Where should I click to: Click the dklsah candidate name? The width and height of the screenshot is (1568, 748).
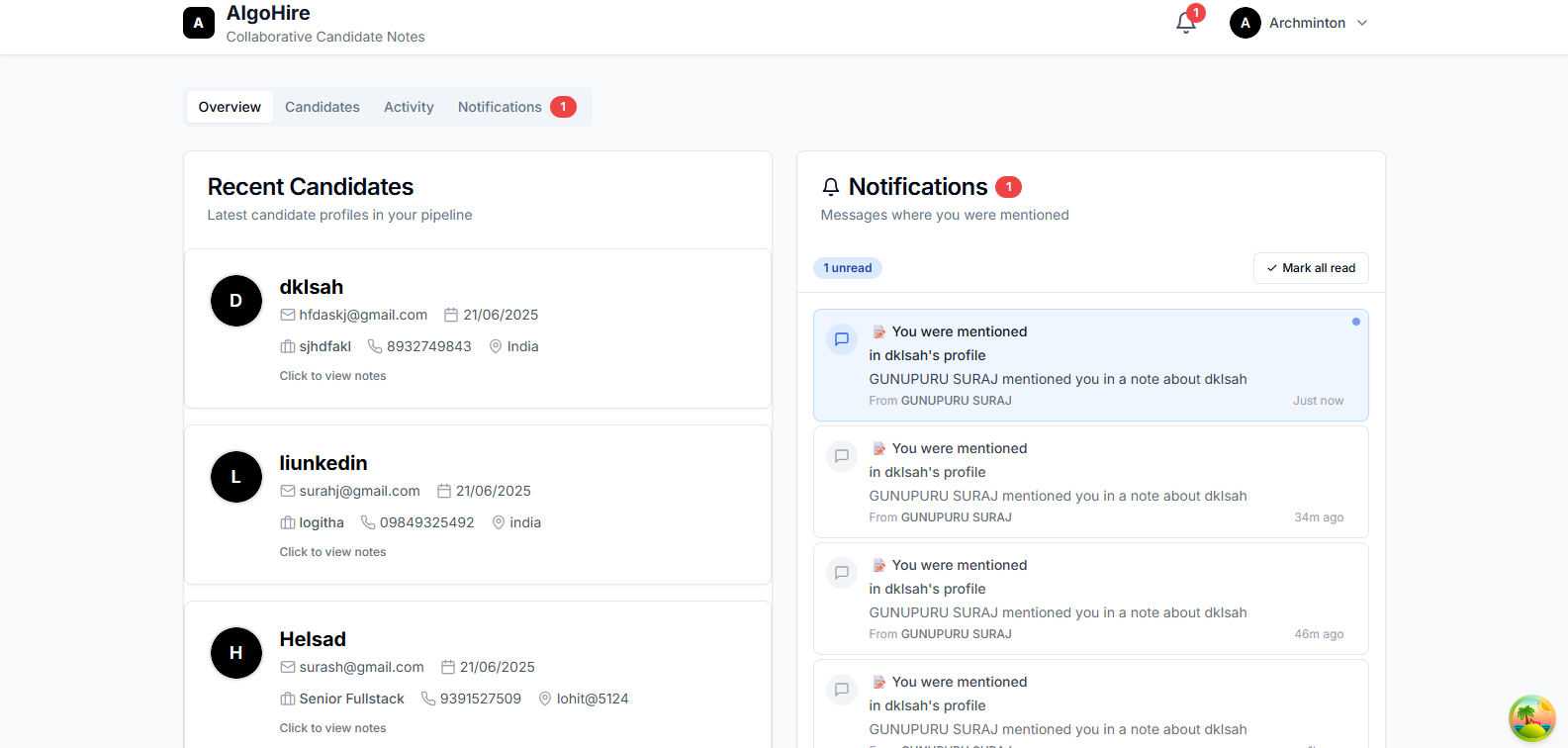(312, 287)
